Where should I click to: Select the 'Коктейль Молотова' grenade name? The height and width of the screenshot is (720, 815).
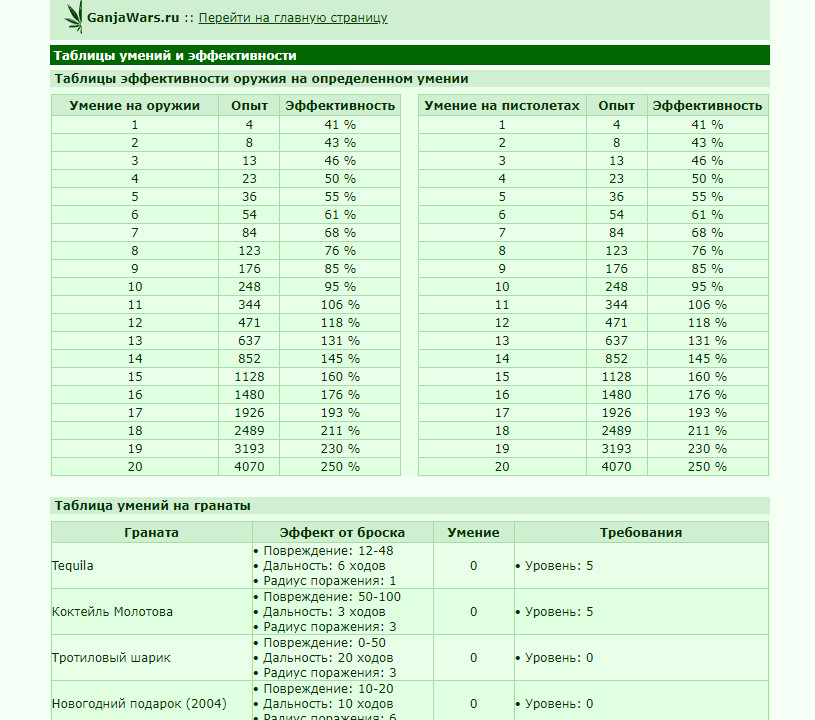112,612
